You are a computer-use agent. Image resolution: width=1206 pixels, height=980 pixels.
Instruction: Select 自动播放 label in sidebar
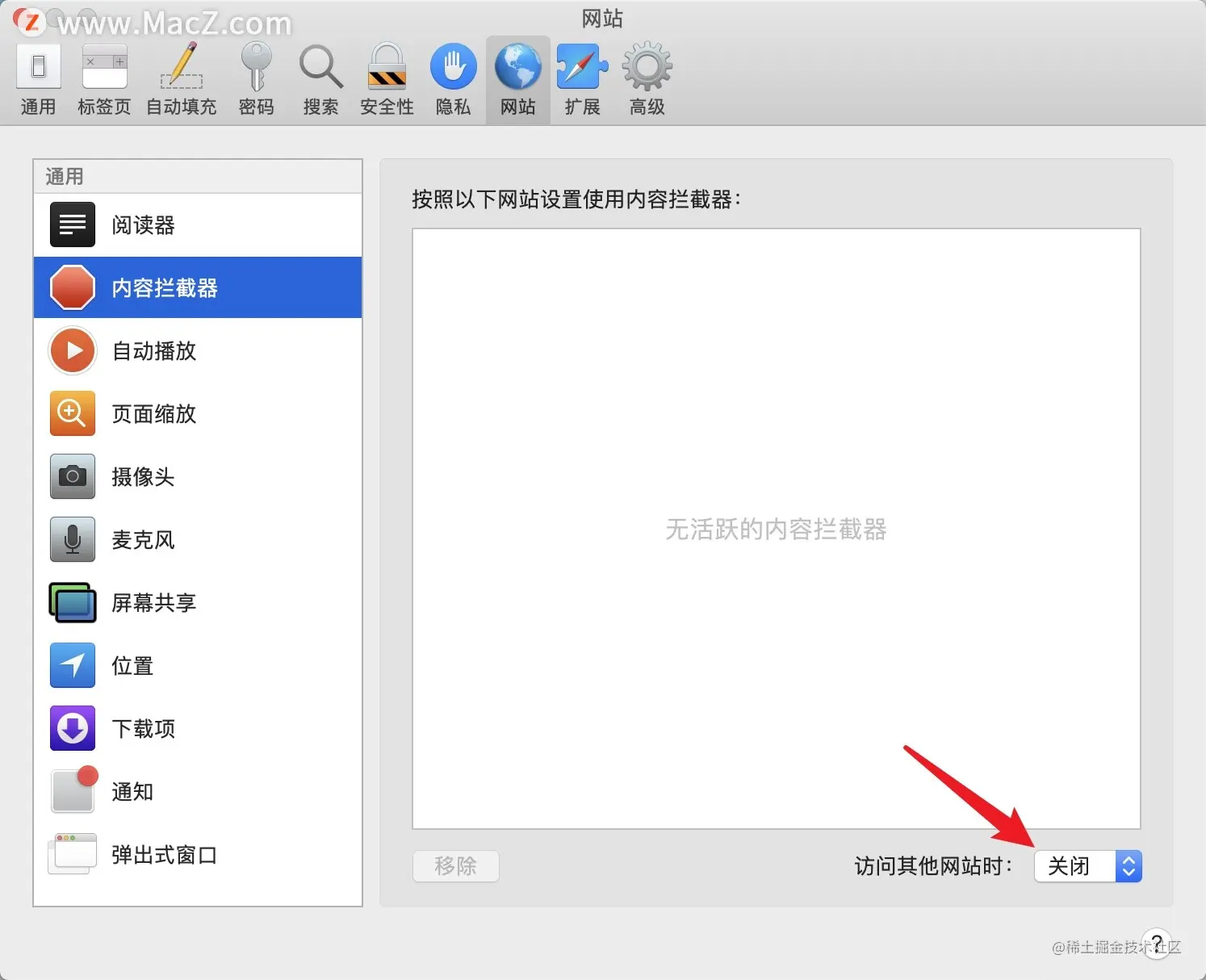coord(154,351)
